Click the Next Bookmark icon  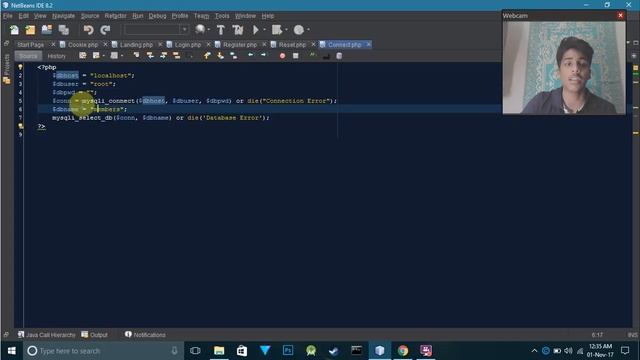tap(220, 56)
